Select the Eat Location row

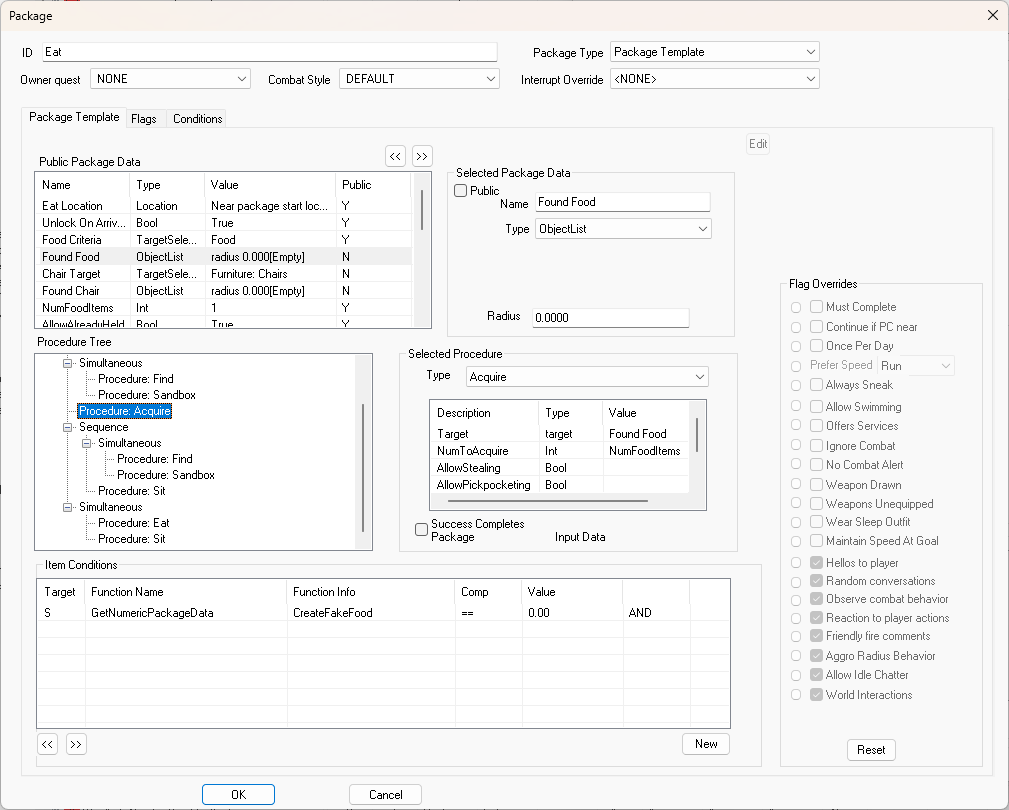[x=223, y=206]
